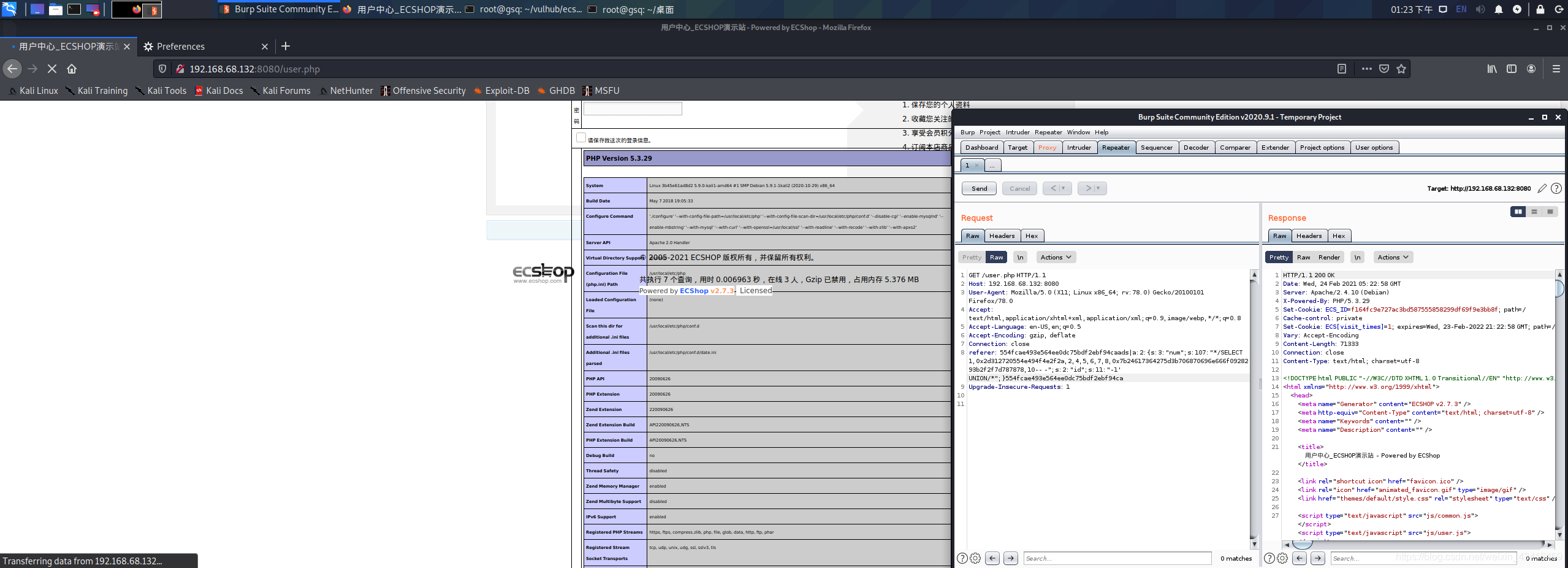Open response search settings gear icon
Viewport: 1568px width, 568px height.
pyautogui.click(x=1282, y=558)
